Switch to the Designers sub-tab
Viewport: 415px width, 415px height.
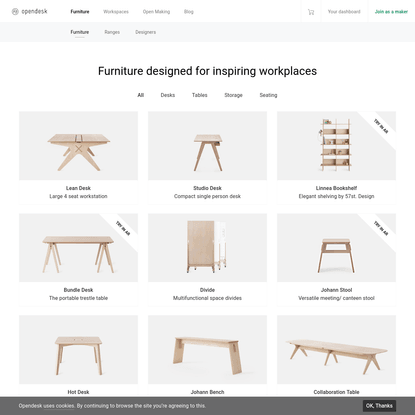[x=145, y=32]
